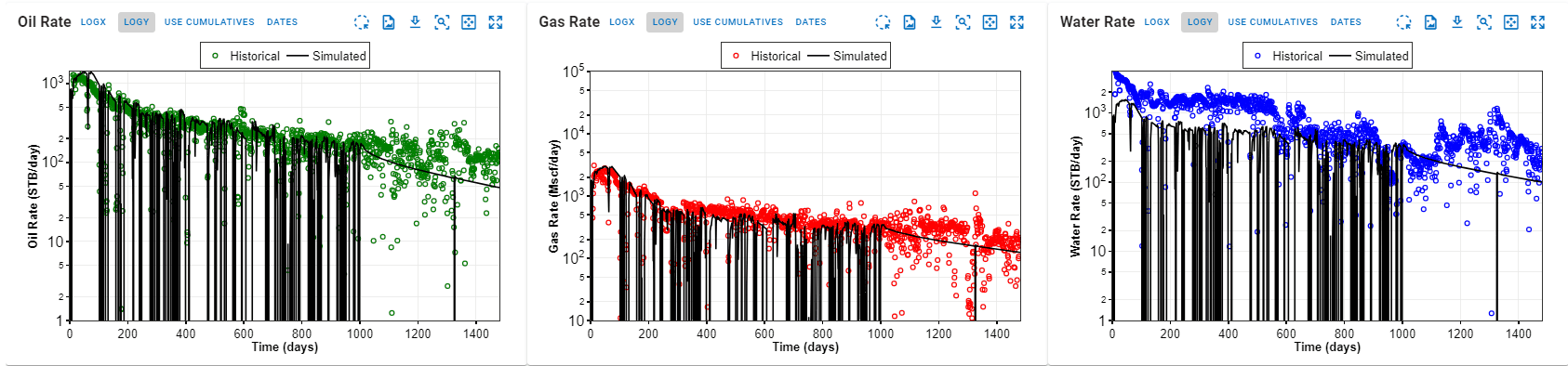
Task: Click Gas Rate (Mscf/day) y-axis label
Action: tap(554, 196)
